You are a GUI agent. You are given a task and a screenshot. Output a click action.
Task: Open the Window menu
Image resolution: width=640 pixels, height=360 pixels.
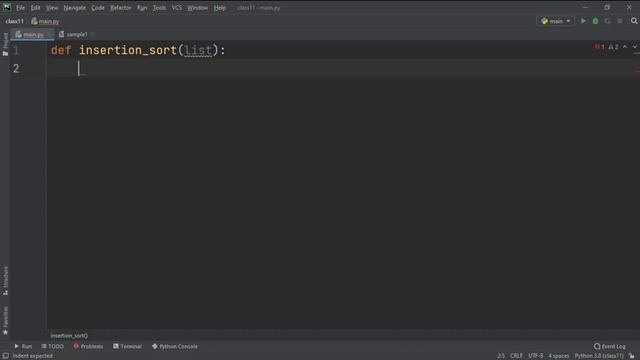[x=198, y=8]
